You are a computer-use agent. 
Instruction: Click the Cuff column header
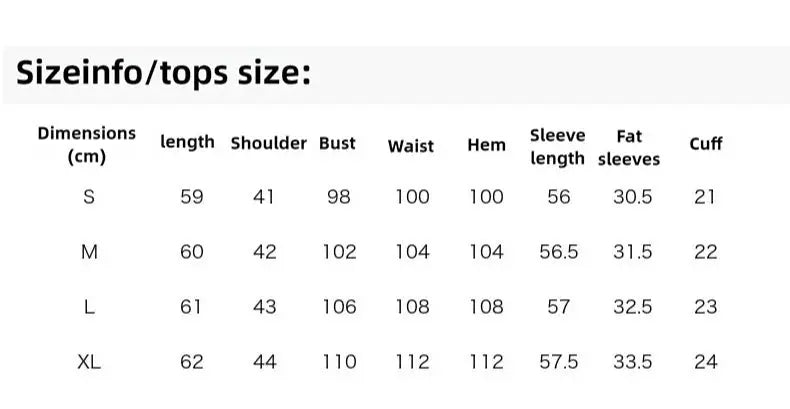tap(706, 144)
